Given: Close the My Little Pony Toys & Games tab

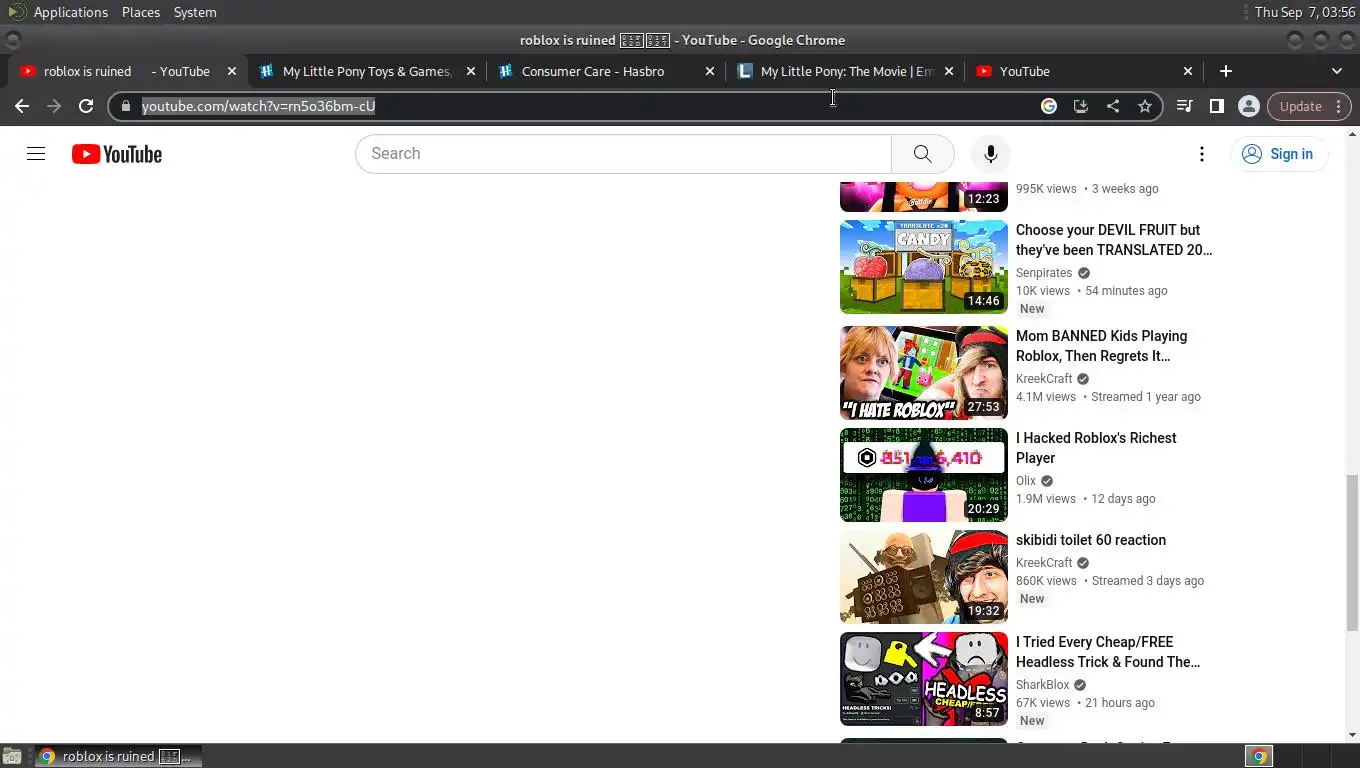Looking at the screenshot, I should (471, 71).
